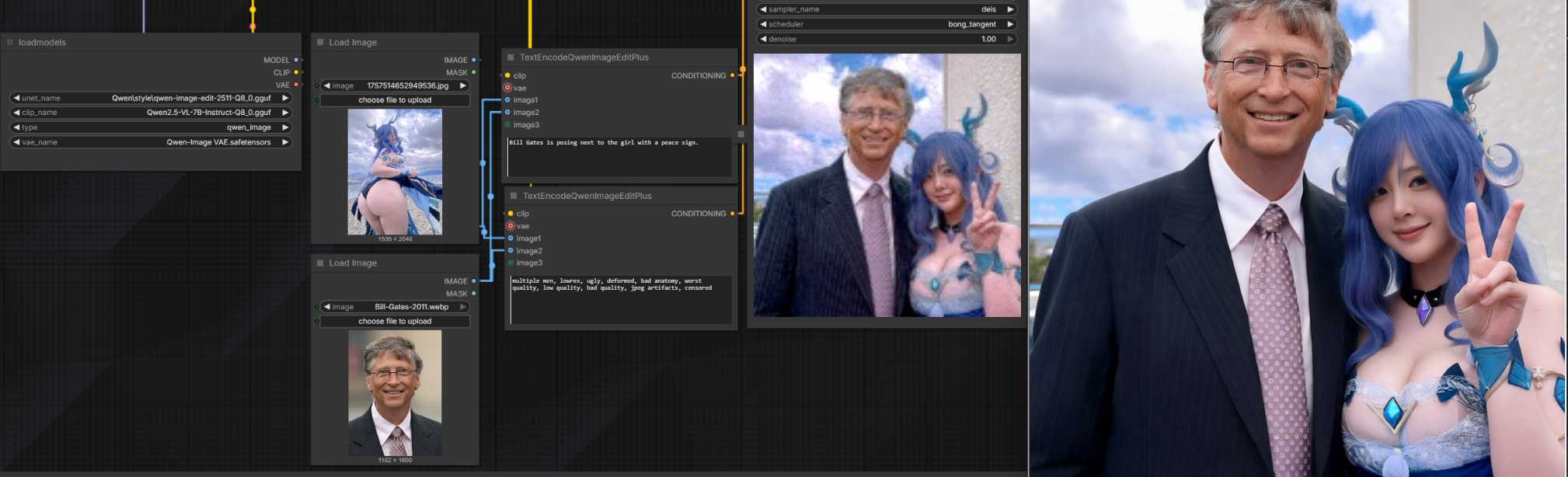
Task: Open the clip_name model dropdown
Action: tap(151, 113)
